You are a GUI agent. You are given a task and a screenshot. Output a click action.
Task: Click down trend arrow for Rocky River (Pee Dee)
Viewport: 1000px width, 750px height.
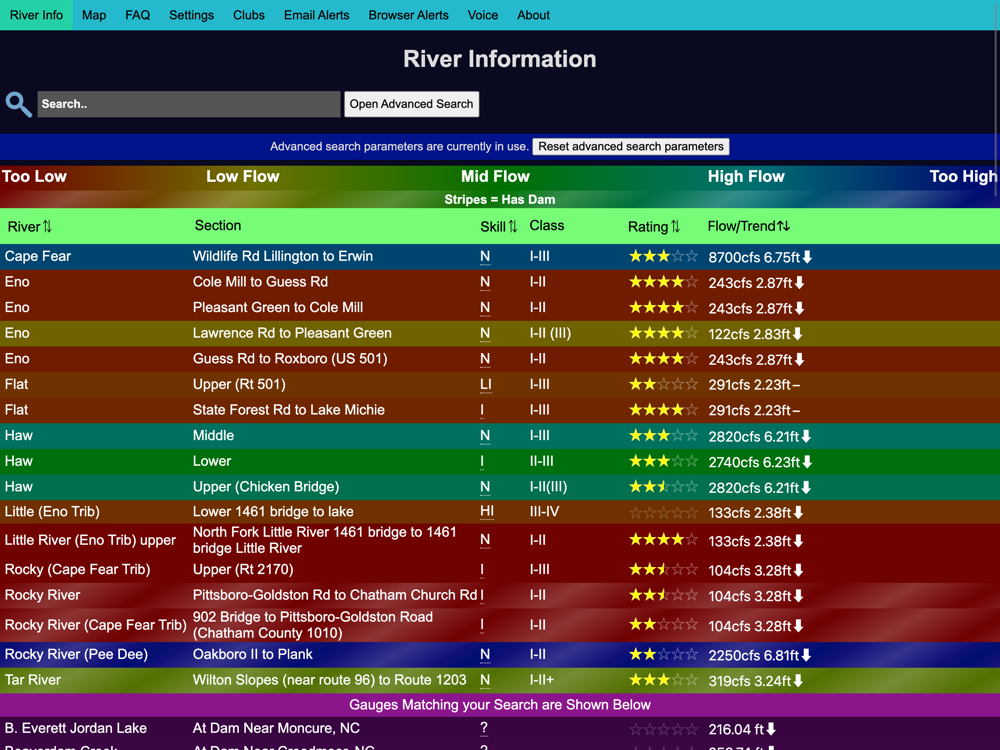click(806, 655)
